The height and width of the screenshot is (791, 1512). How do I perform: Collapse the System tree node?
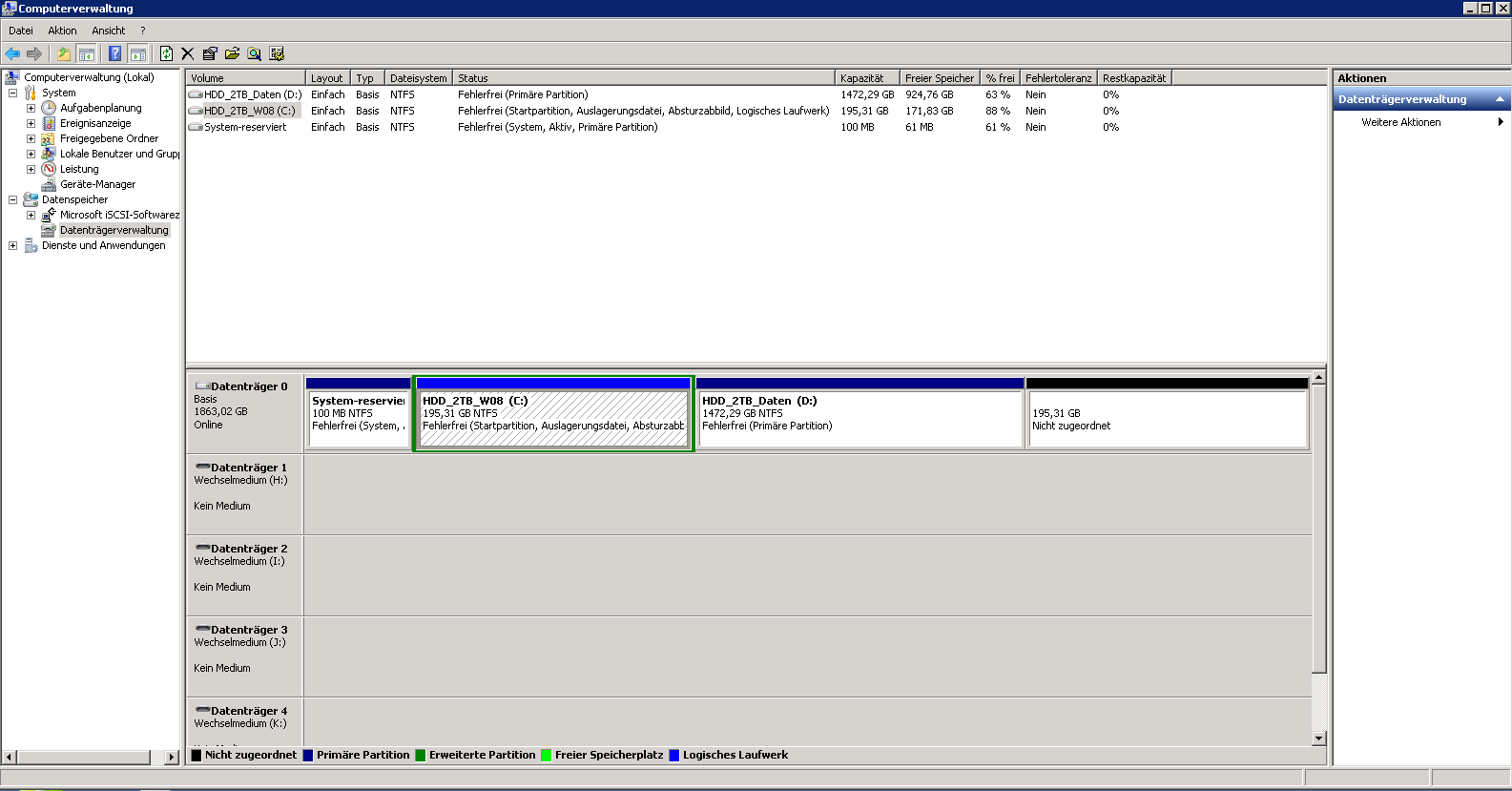(13, 93)
